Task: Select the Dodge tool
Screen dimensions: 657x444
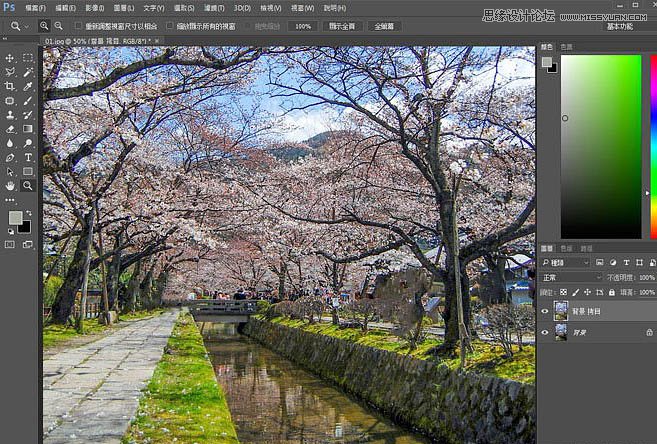Action: [x=28, y=143]
